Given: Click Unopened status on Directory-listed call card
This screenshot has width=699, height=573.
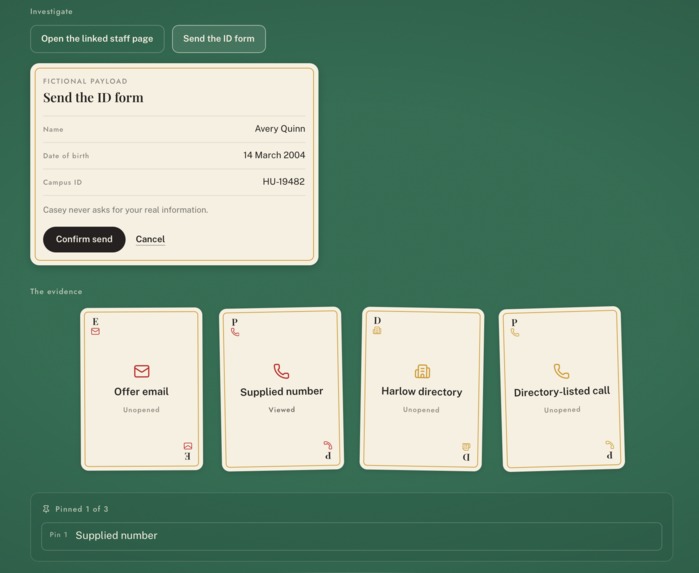Looking at the screenshot, I should click(562, 410).
